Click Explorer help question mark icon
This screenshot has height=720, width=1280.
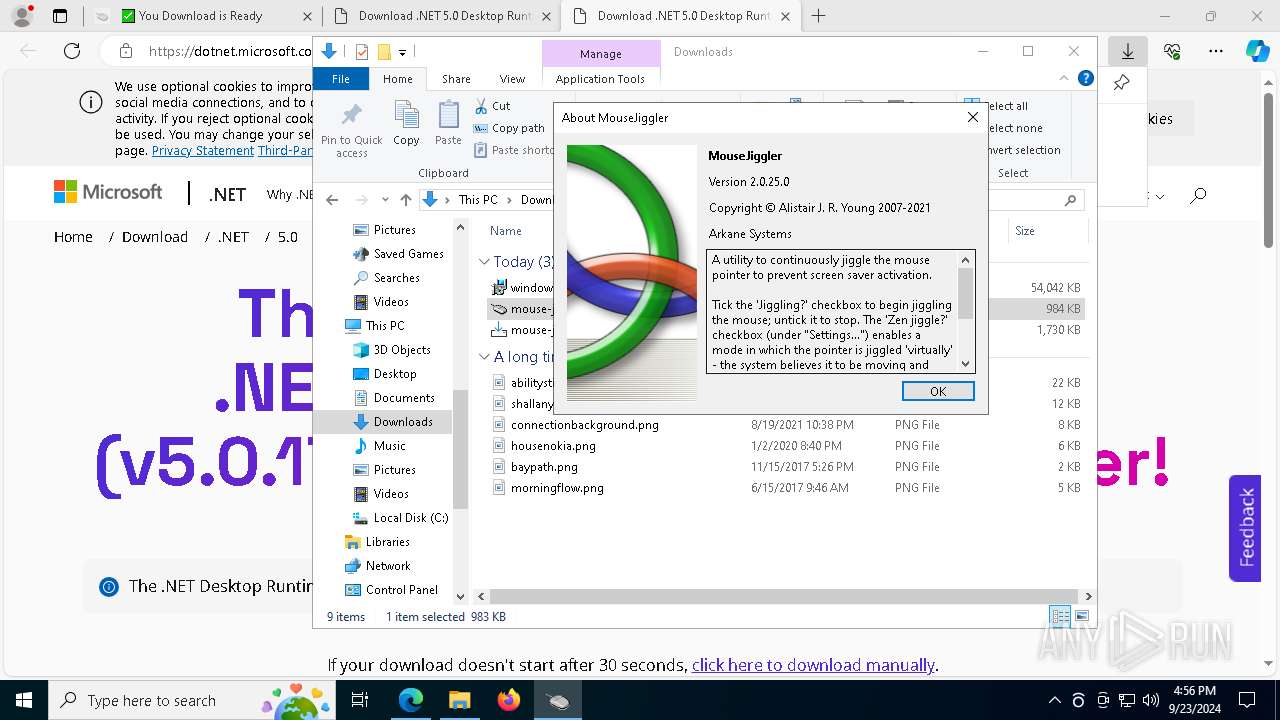[x=1085, y=78]
